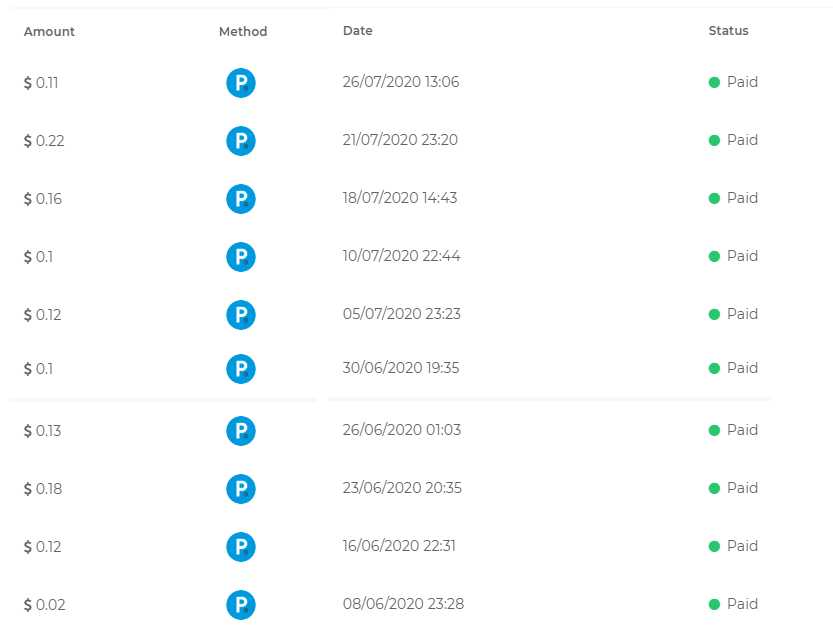Viewport: 833px width, 637px height.
Task: Click the PayPal icon for the $0.13 payment
Action: [240, 431]
